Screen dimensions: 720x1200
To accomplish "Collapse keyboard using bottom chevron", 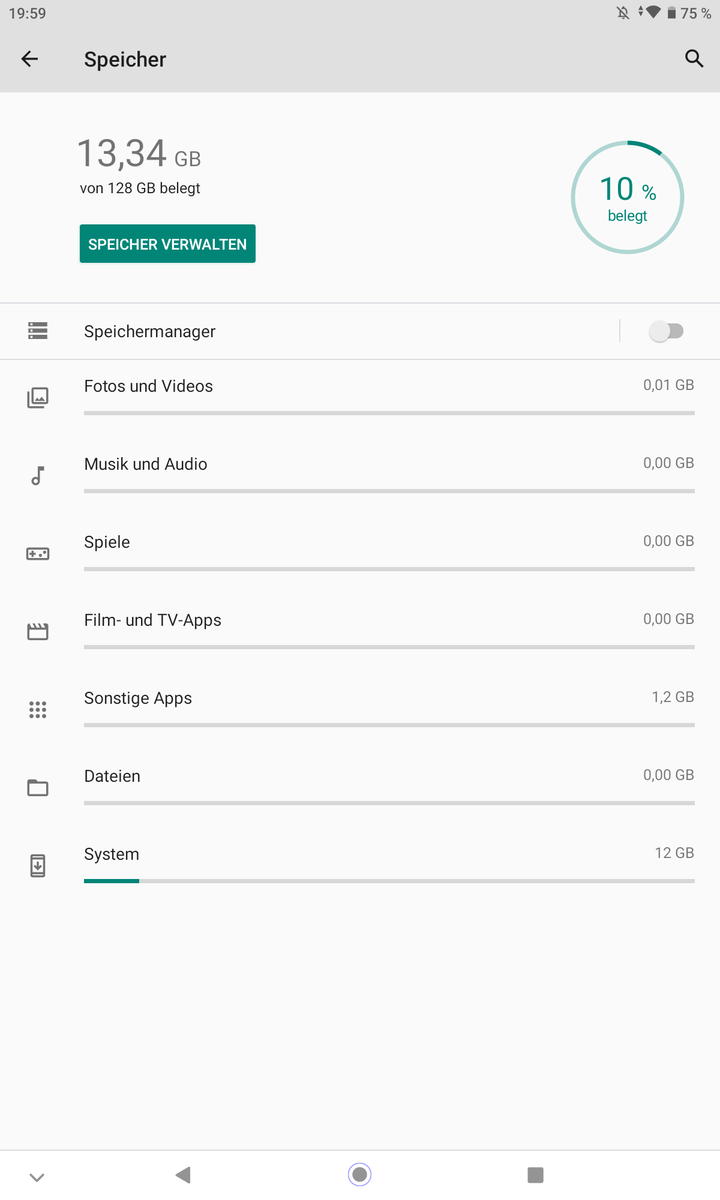I will (x=37, y=1177).
